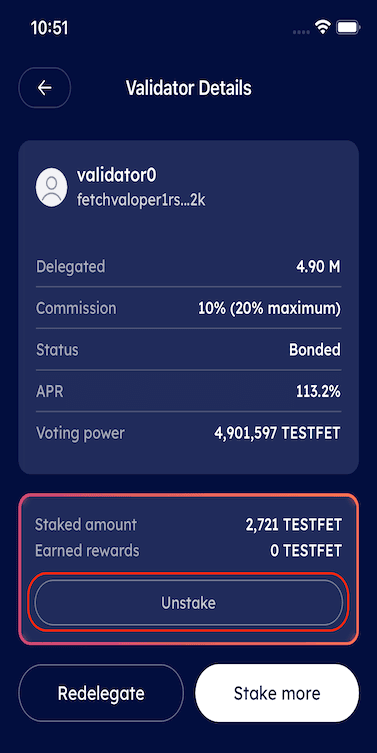Image resolution: width=377 pixels, height=753 pixels.
Task: Tap the Staked amount 2,721 TESTFET value
Action: tap(294, 525)
